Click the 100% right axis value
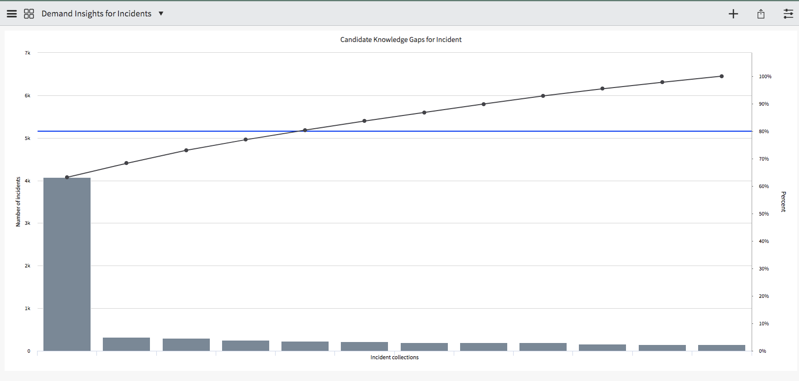 coord(765,76)
